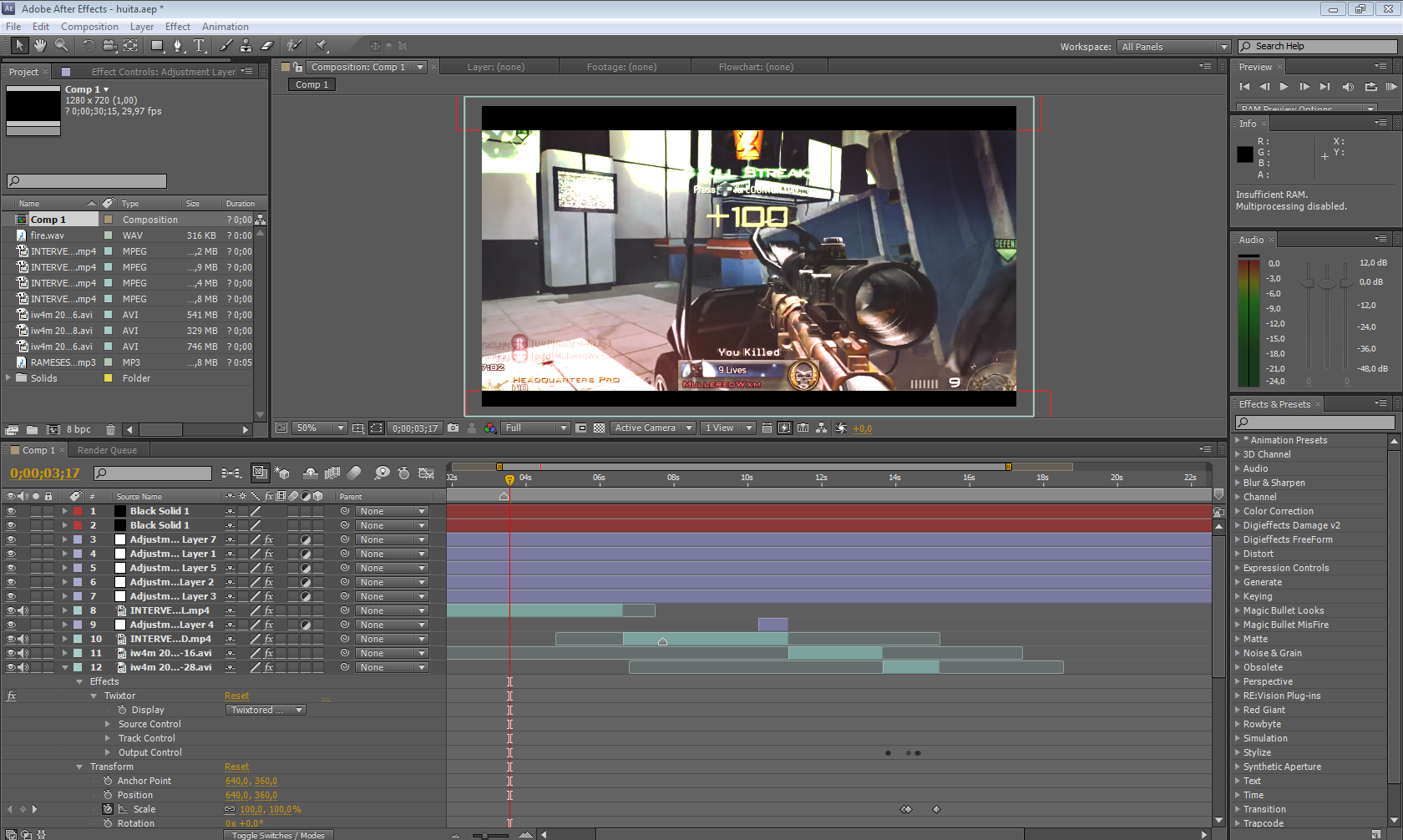Viewport: 1403px width, 840px height.
Task: Click Toggle Switches / Modes button
Action: pyautogui.click(x=278, y=835)
